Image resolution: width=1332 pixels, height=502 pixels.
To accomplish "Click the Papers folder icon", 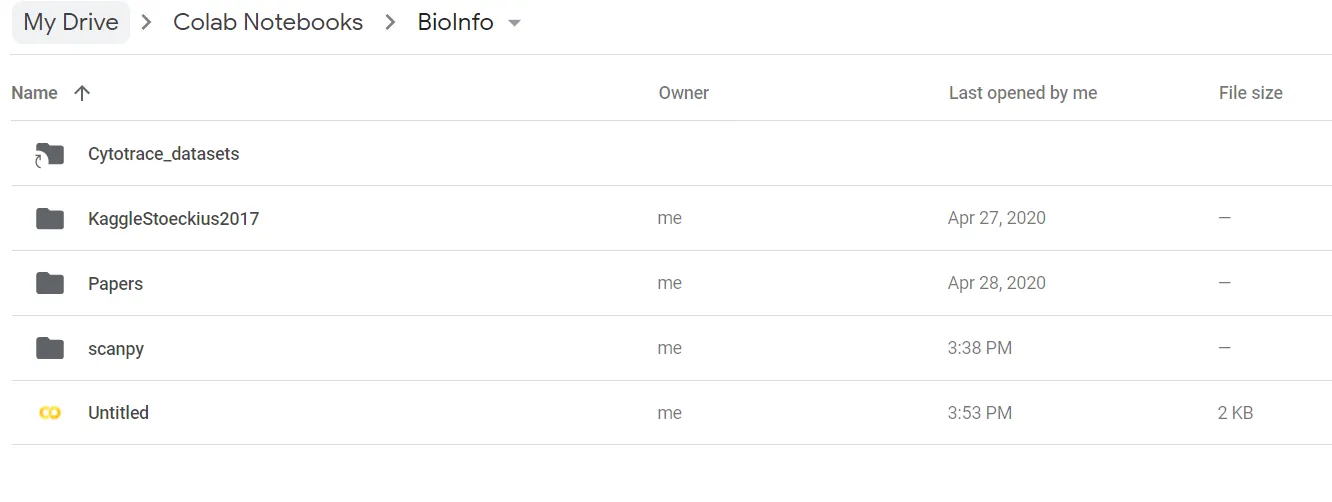I will (x=49, y=284).
